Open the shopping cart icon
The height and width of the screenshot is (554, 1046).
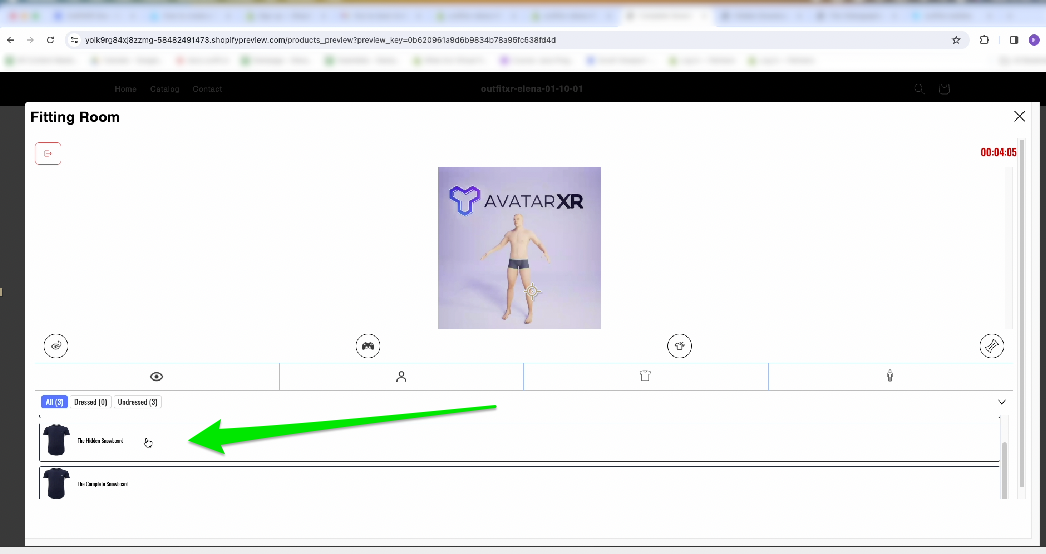(x=944, y=89)
